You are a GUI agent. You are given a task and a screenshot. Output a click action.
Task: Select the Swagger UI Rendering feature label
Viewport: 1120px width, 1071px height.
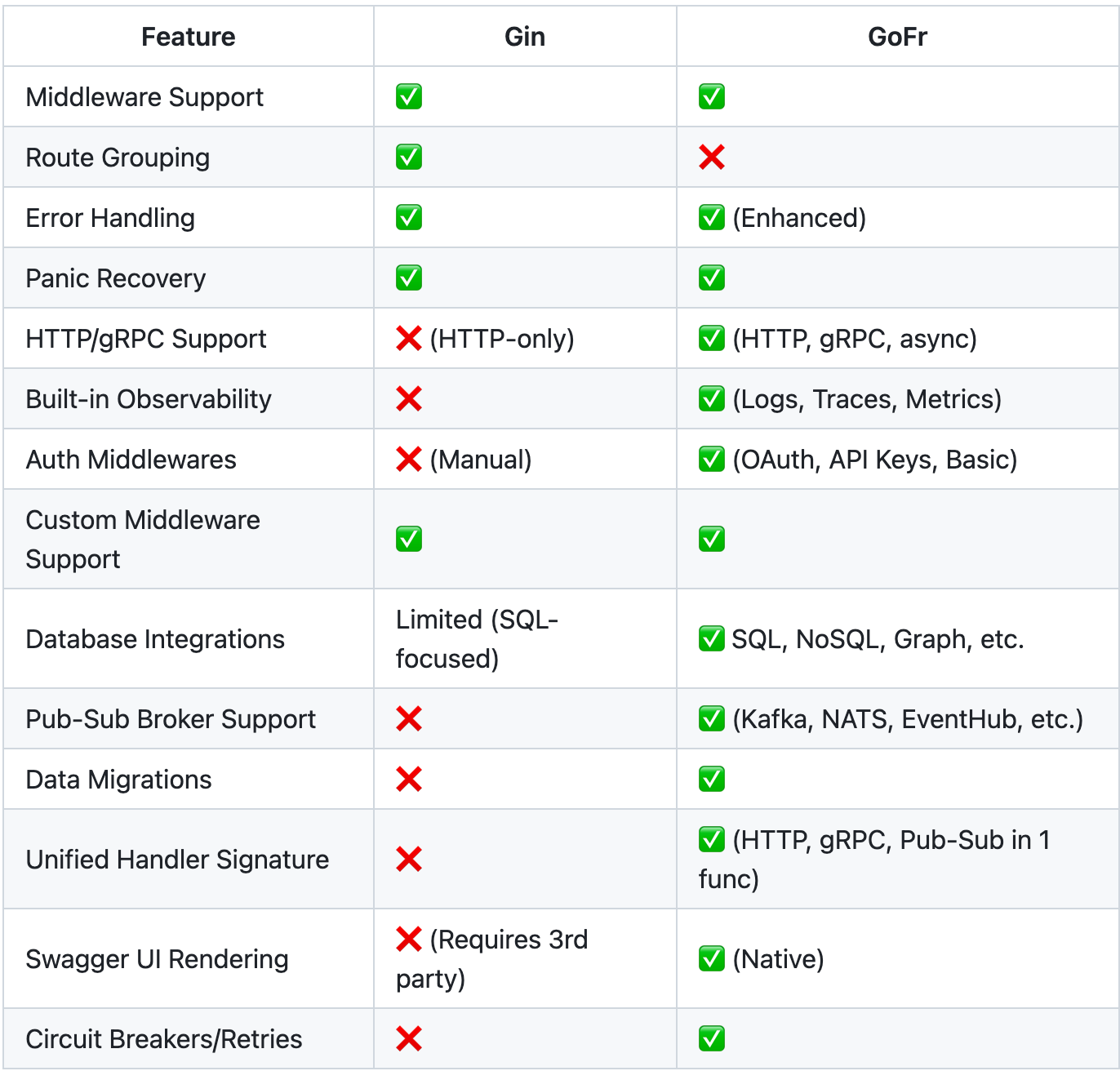(157, 959)
